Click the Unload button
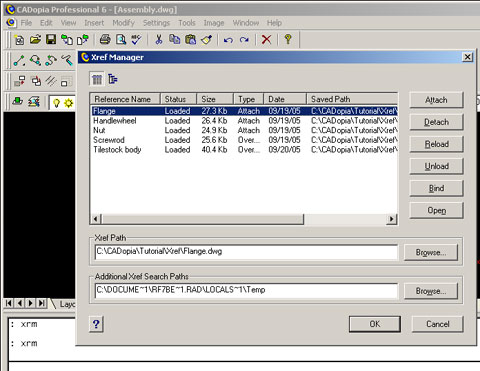480x371 pixels. click(x=436, y=166)
